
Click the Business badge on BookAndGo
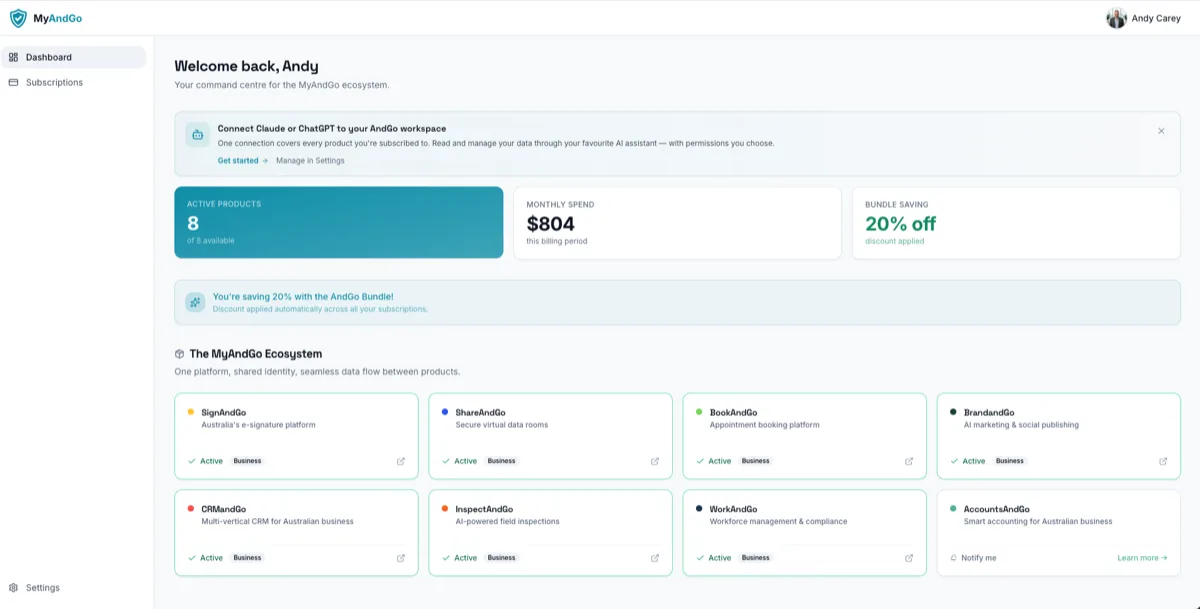pos(755,461)
